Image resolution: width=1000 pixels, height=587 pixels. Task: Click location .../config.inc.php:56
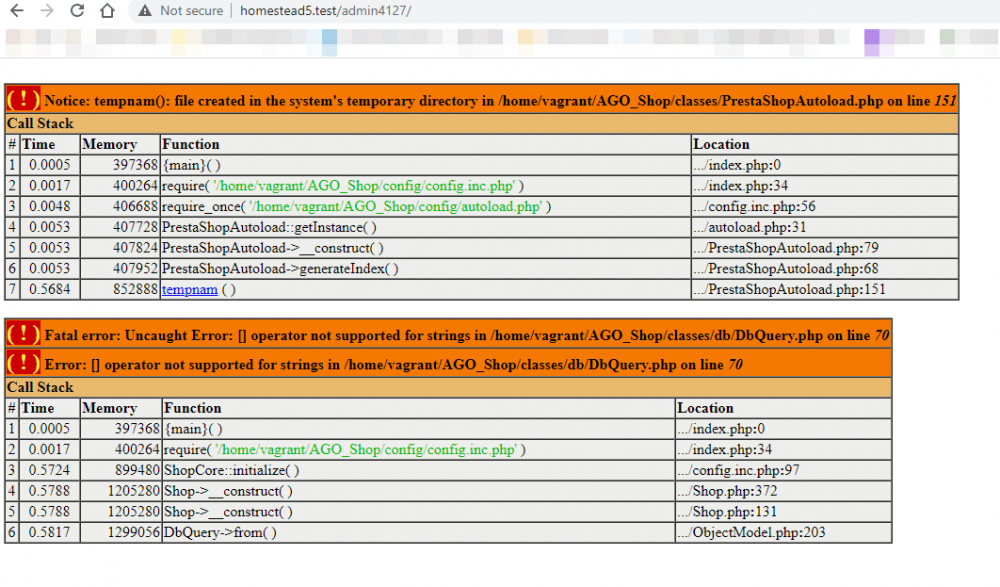(754, 207)
